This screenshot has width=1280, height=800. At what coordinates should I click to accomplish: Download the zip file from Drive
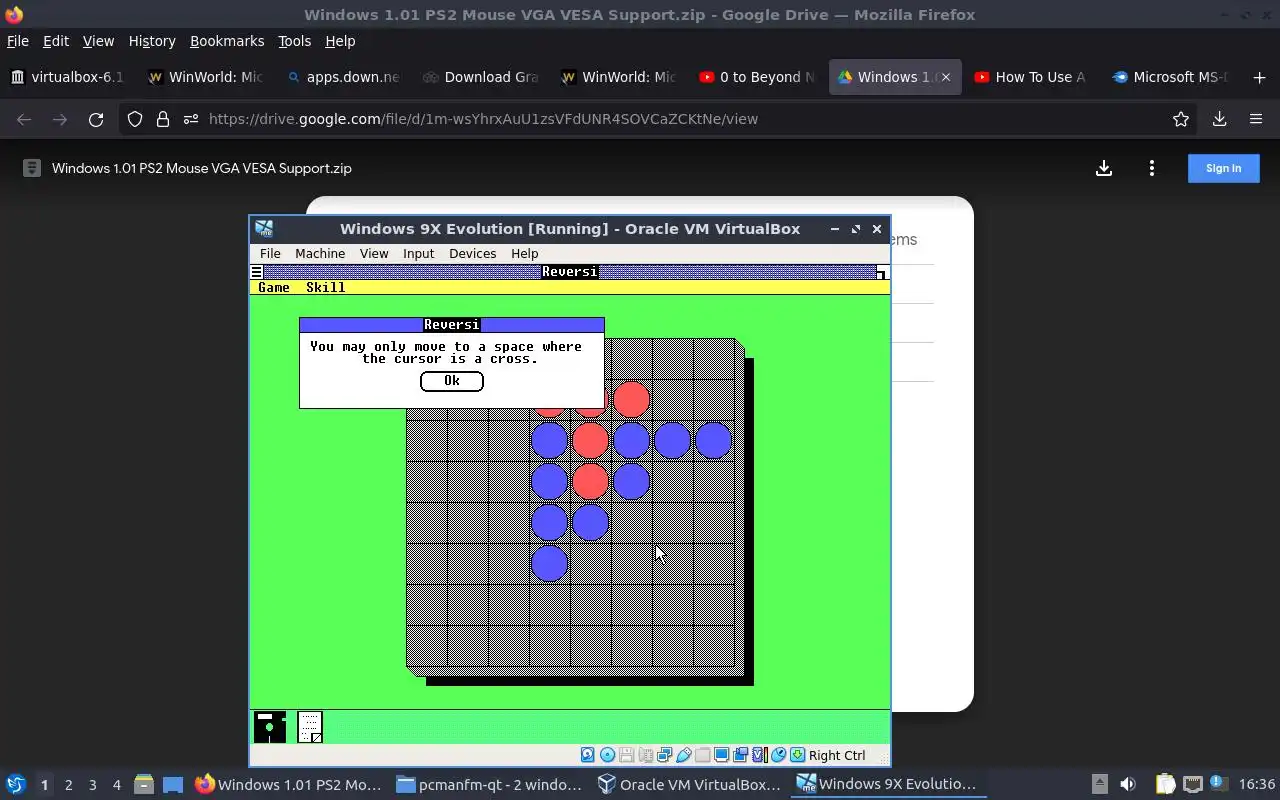point(1104,168)
